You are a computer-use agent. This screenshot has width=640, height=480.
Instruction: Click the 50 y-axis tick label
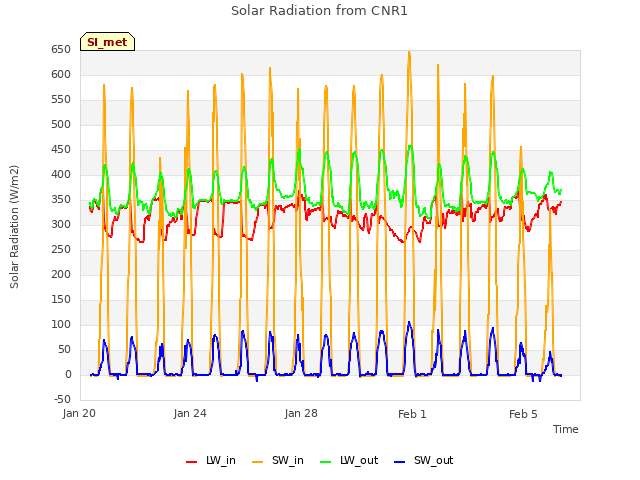point(64,349)
